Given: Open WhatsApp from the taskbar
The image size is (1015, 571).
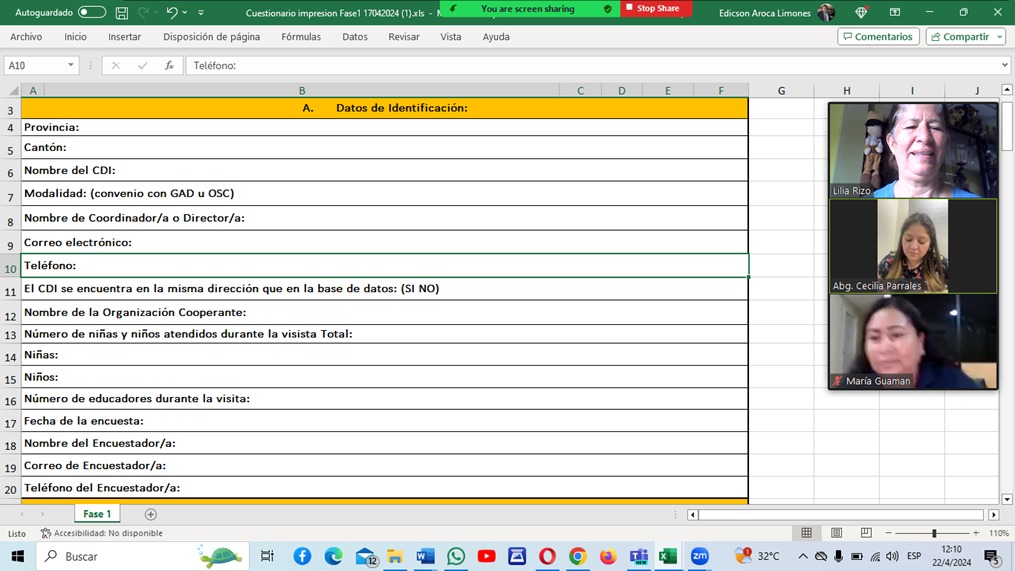Looking at the screenshot, I should [x=456, y=556].
